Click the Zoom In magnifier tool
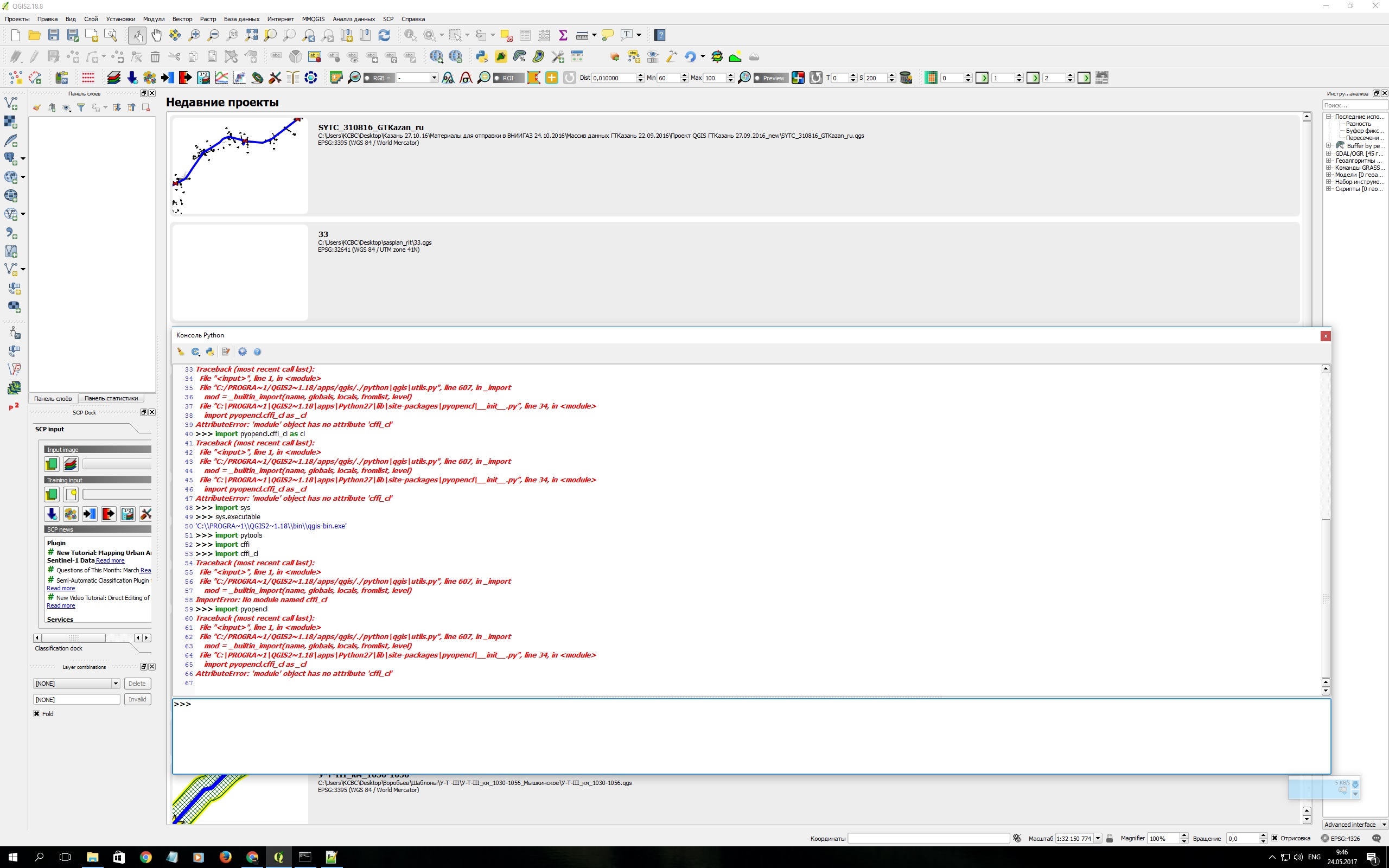1389x868 pixels. point(194,36)
